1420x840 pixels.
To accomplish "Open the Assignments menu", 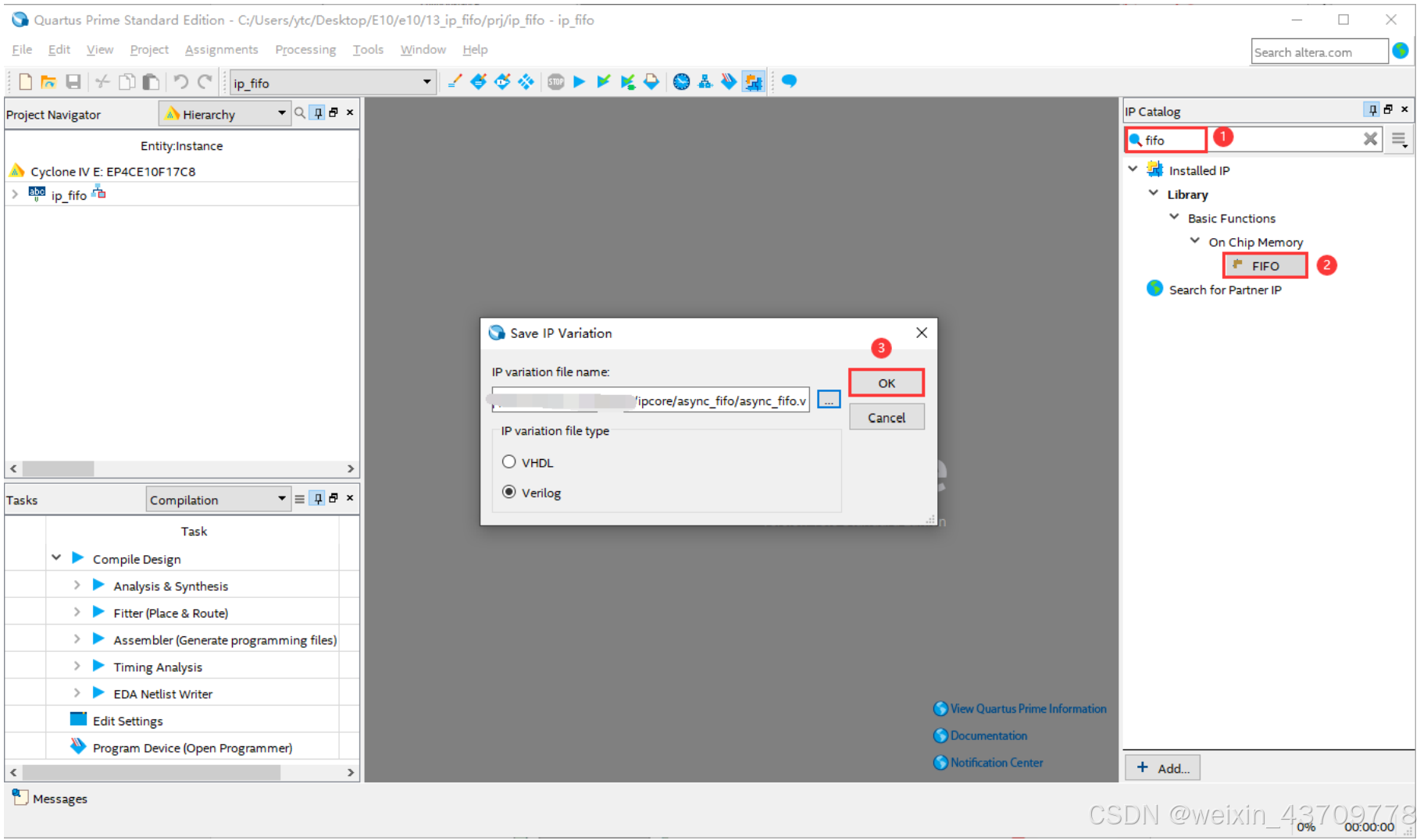I will coord(221,49).
